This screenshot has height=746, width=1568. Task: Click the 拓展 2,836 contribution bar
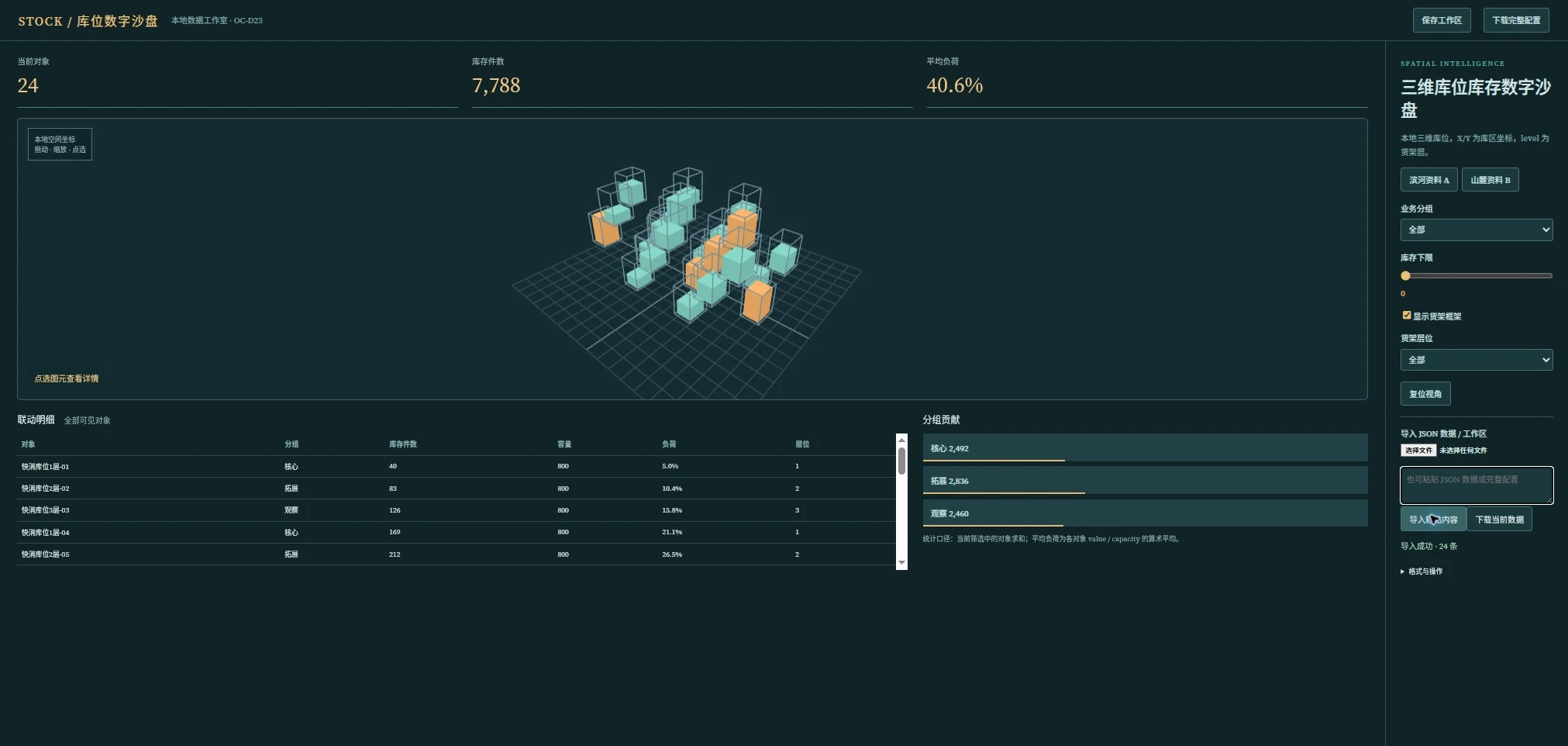point(1145,481)
